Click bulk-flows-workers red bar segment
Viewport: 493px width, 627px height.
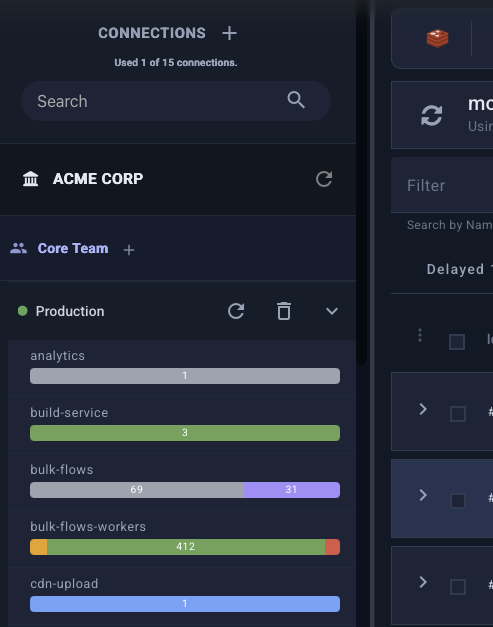click(332, 547)
